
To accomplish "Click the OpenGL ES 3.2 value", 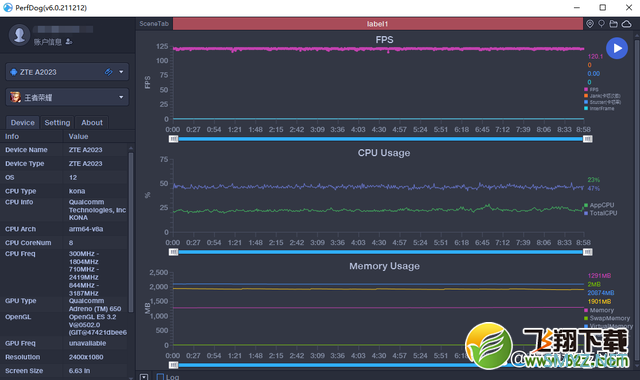I will pyautogui.click(x=98, y=324).
